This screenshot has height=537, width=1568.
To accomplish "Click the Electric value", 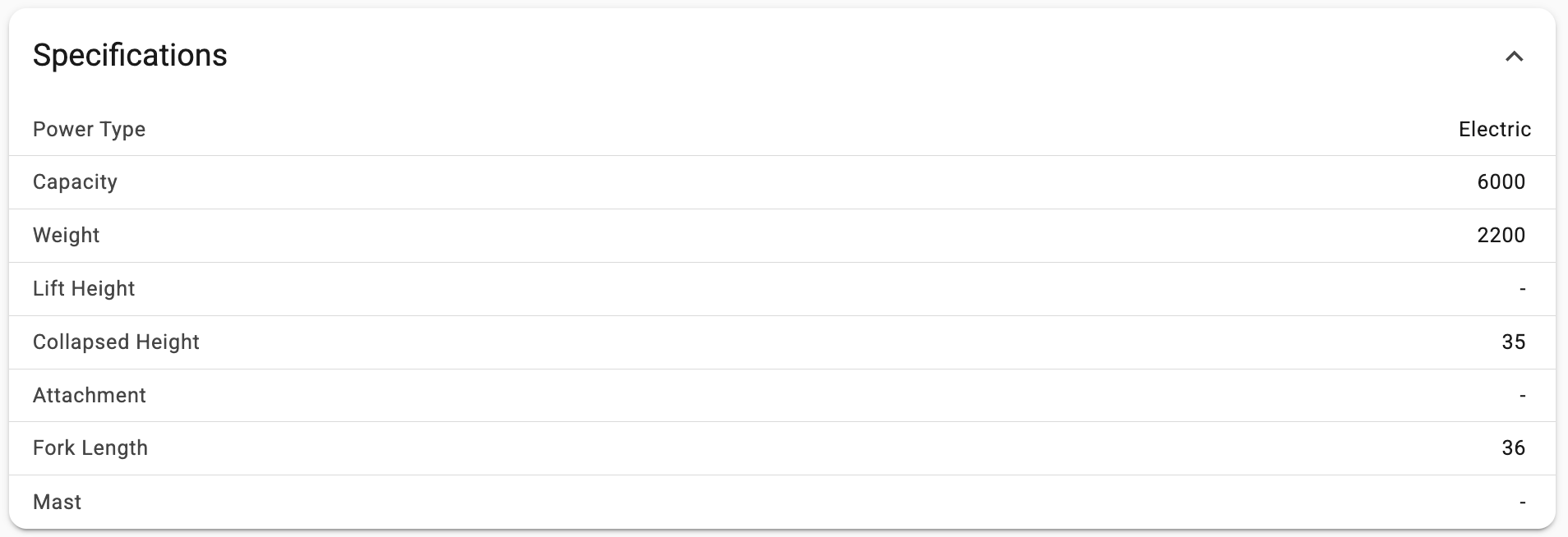I will tap(1494, 129).
